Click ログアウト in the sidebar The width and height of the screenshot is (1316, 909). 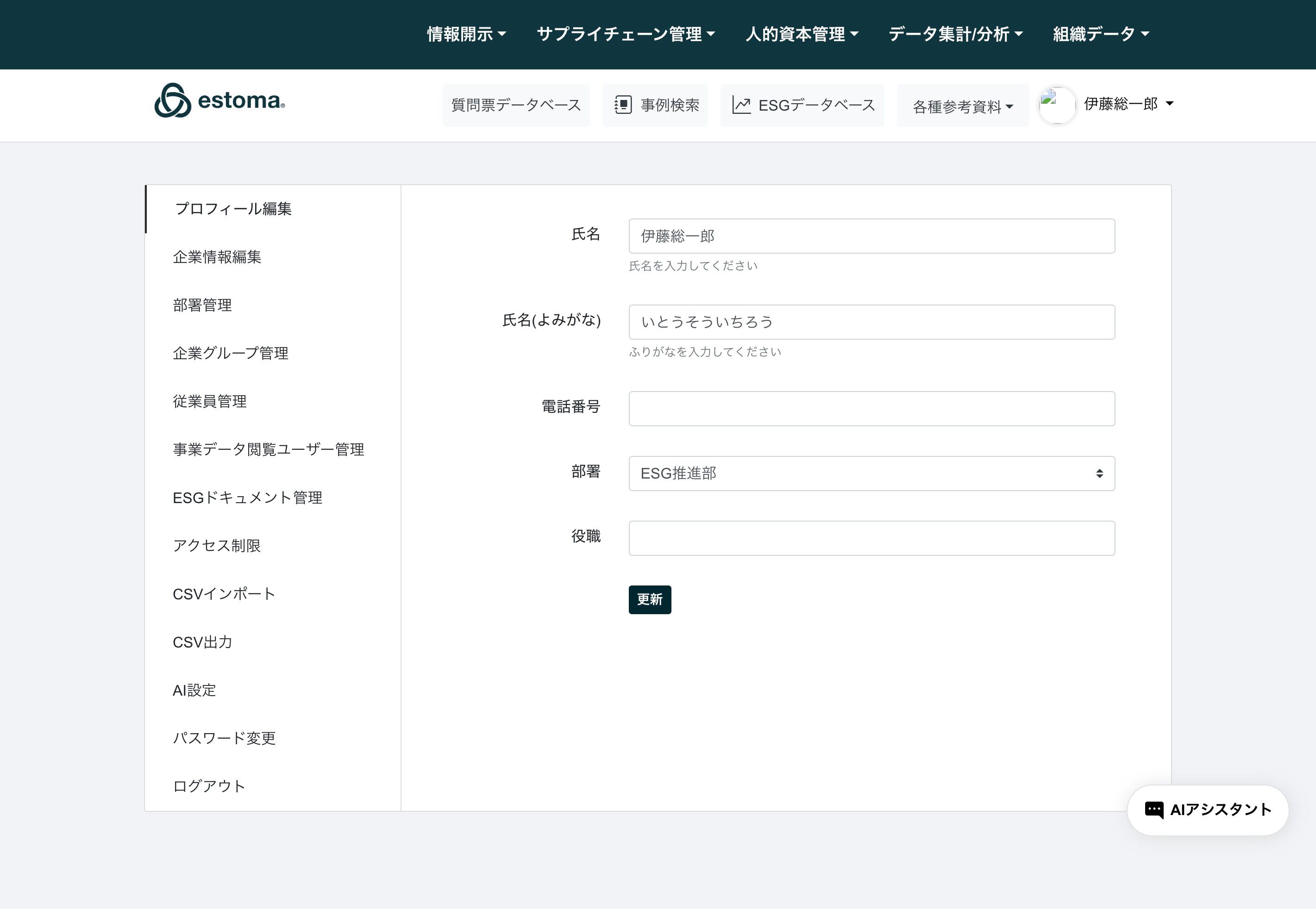(x=209, y=786)
